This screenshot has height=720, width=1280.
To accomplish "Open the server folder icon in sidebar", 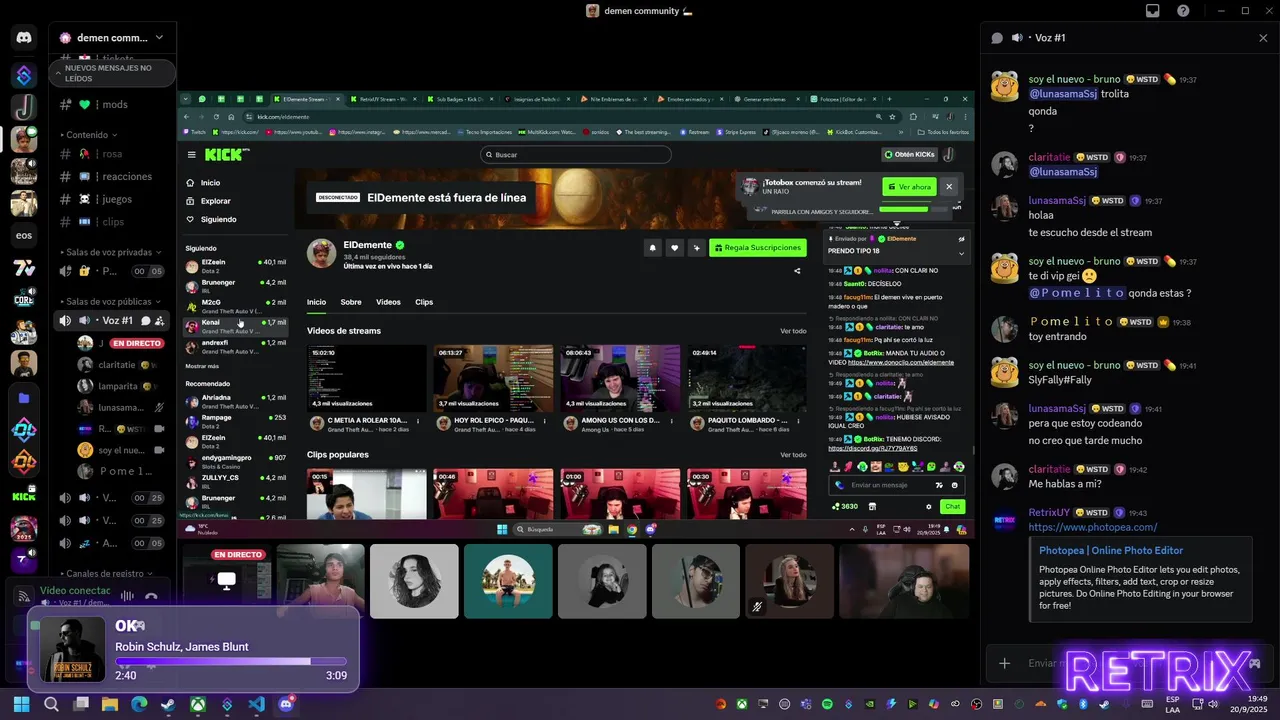I will (x=24, y=398).
